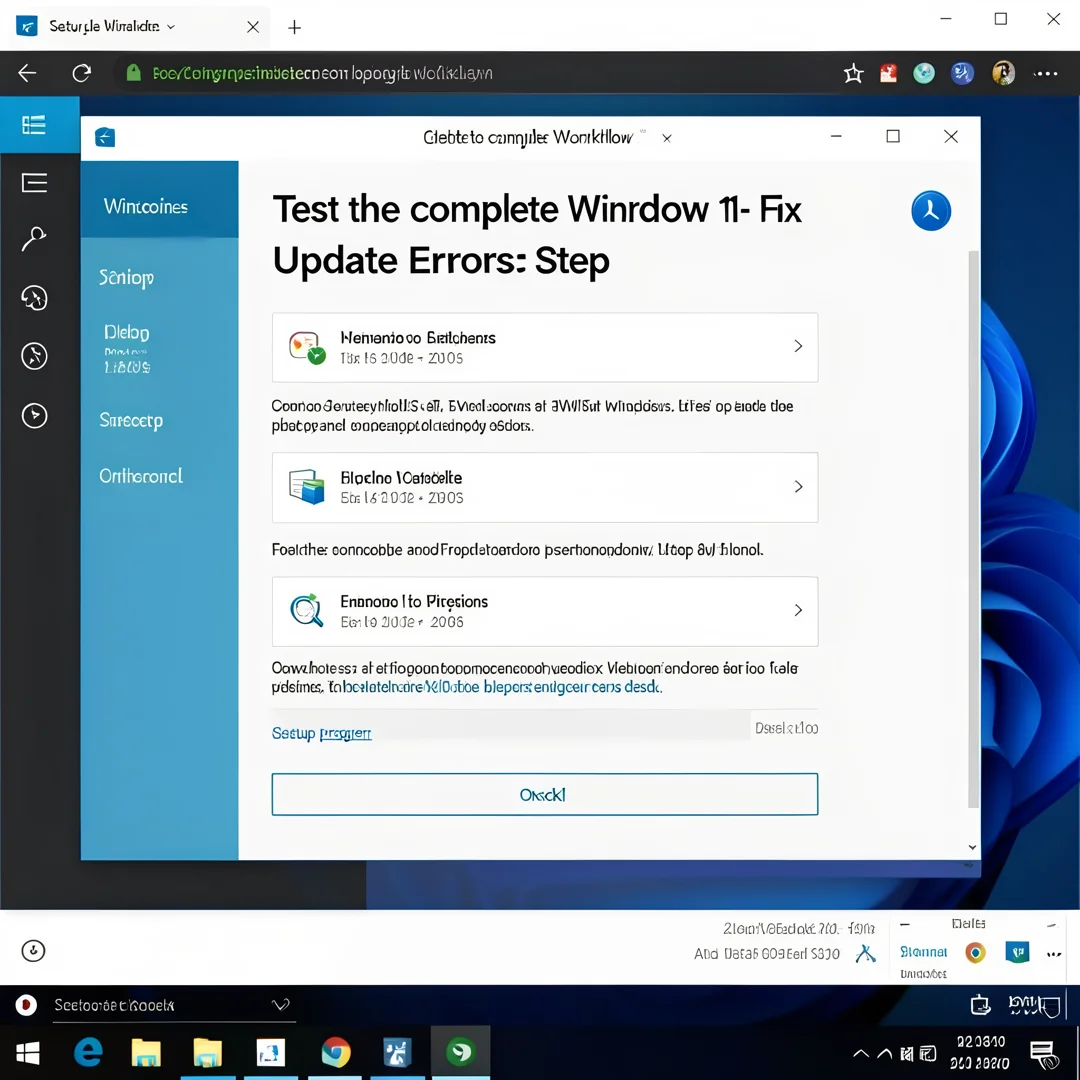
Task: Click the play circle icon in left rail
Action: tap(34, 415)
